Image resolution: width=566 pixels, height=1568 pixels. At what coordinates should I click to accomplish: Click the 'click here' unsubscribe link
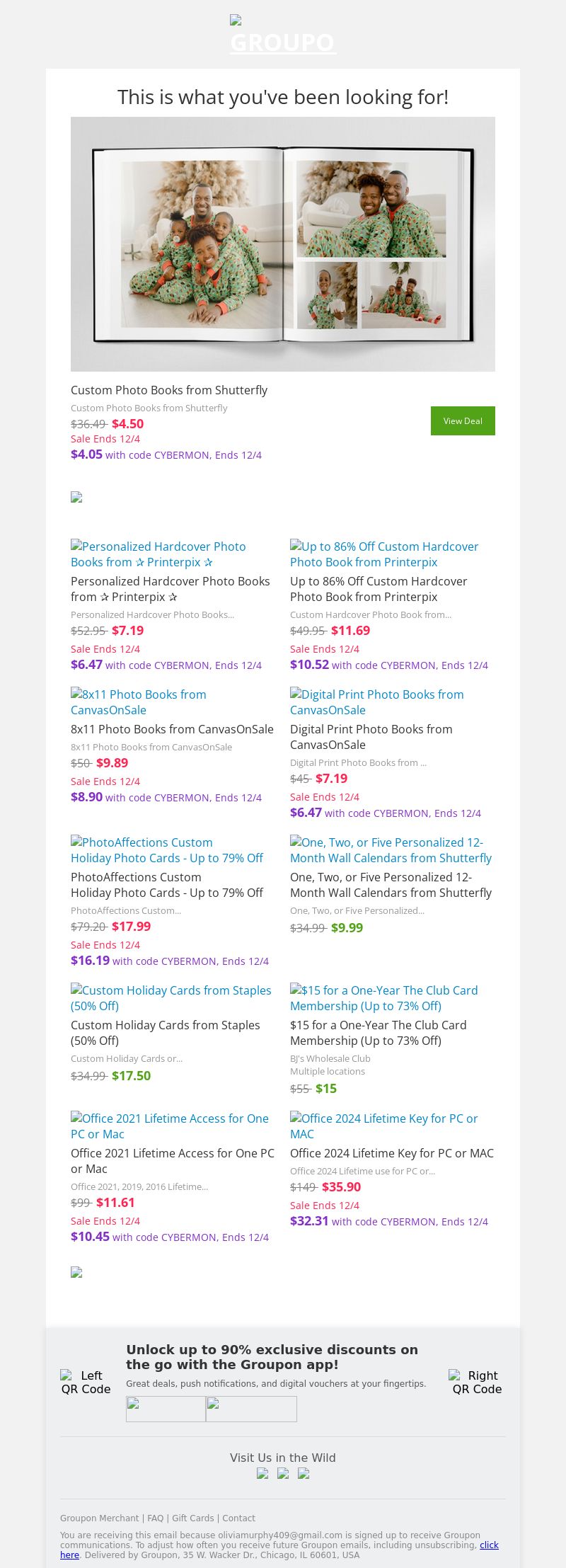[489, 1545]
